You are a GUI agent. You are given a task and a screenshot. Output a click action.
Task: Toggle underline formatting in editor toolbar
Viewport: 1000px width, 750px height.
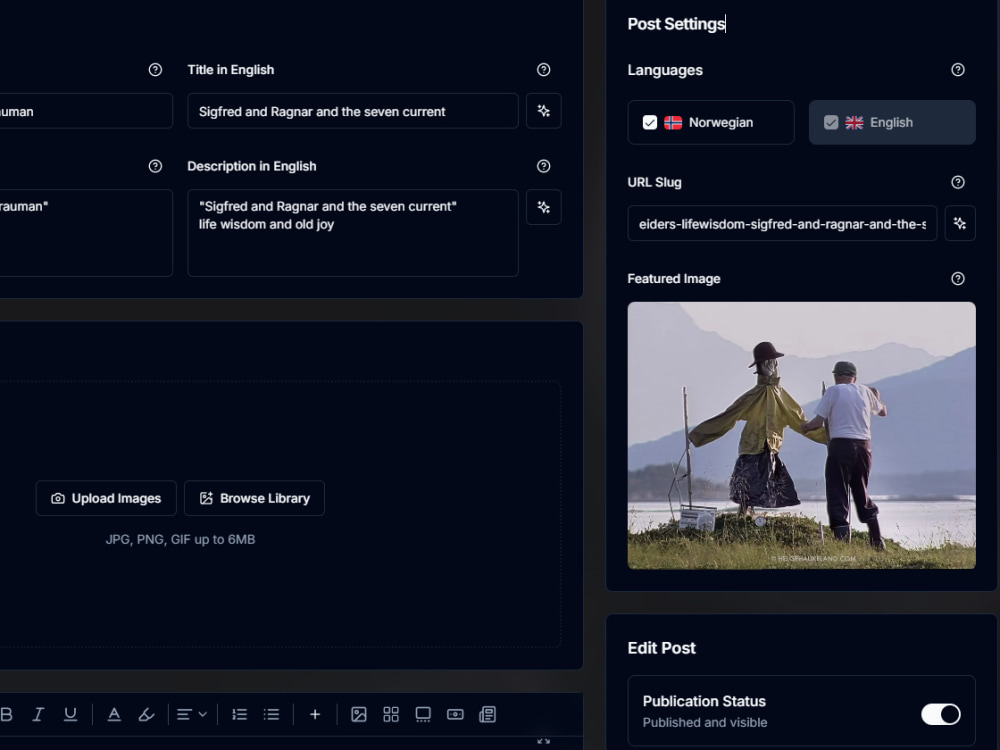70,714
